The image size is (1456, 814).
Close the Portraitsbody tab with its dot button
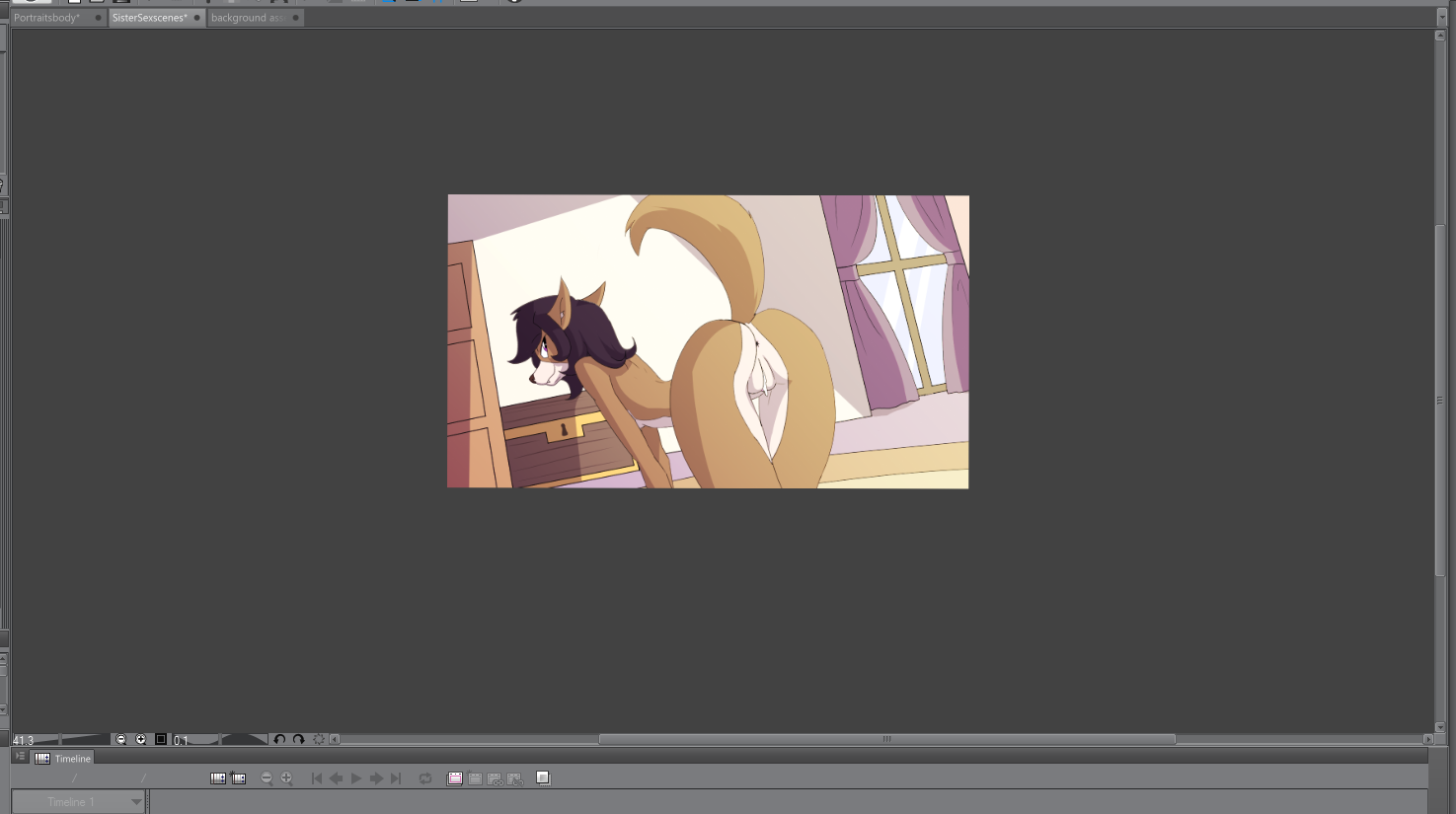98,18
